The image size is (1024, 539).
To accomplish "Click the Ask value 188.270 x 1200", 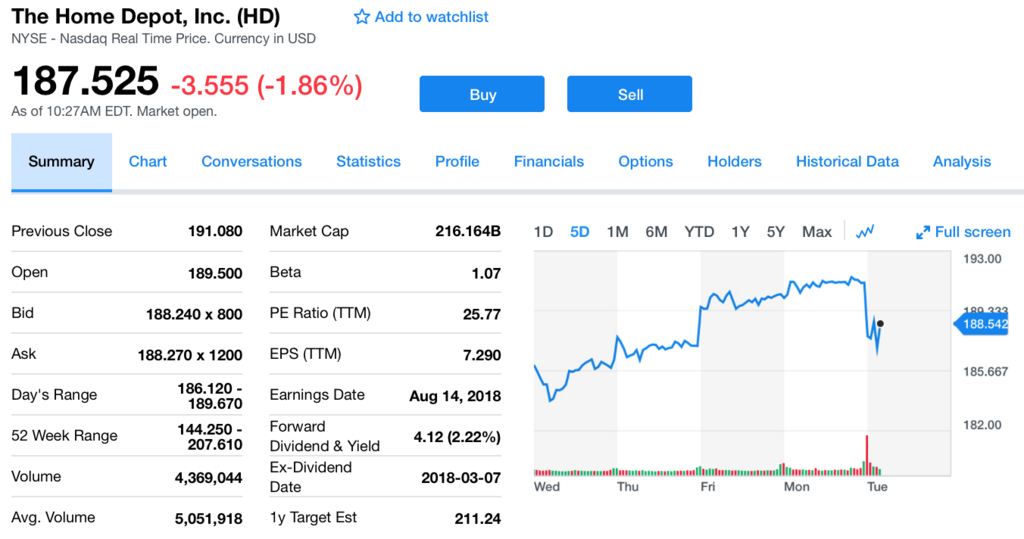I will [190, 355].
